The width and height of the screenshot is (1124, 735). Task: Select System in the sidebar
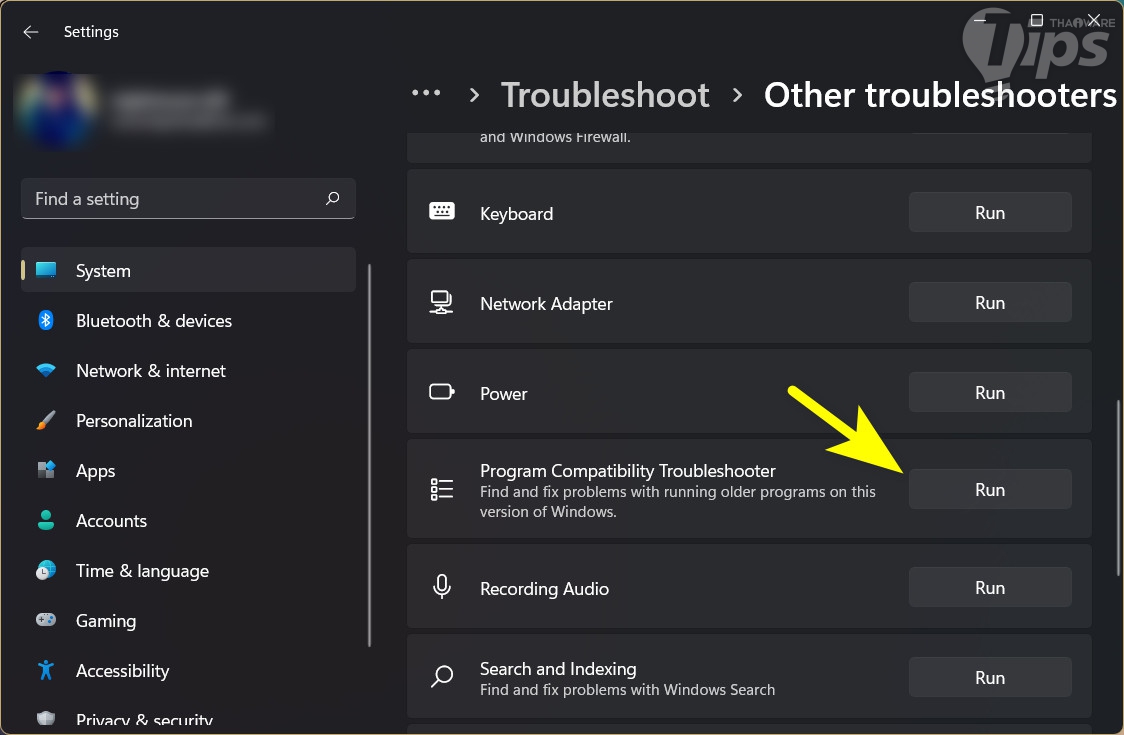pyautogui.click(x=103, y=271)
